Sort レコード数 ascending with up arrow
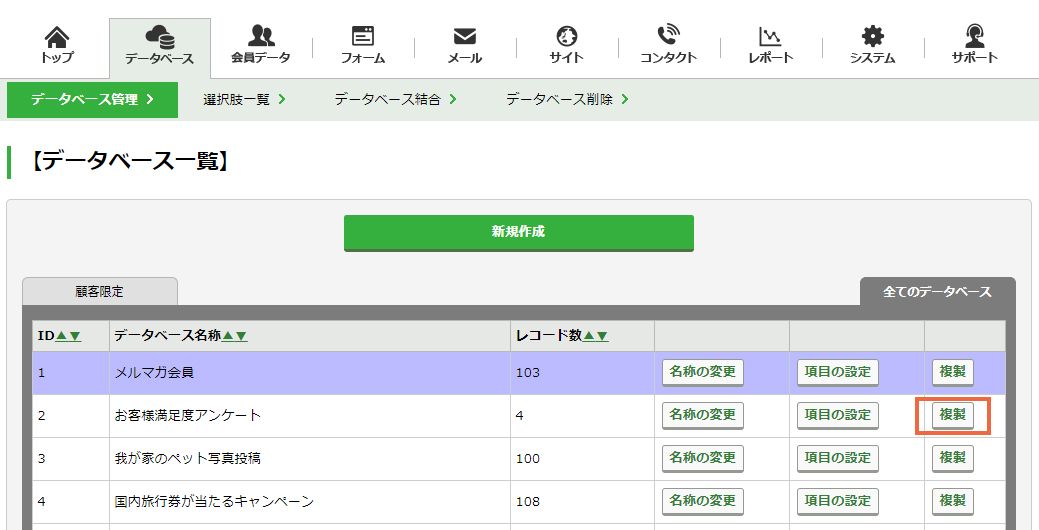This screenshot has height=530, width=1039. click(x=588, y=336)
